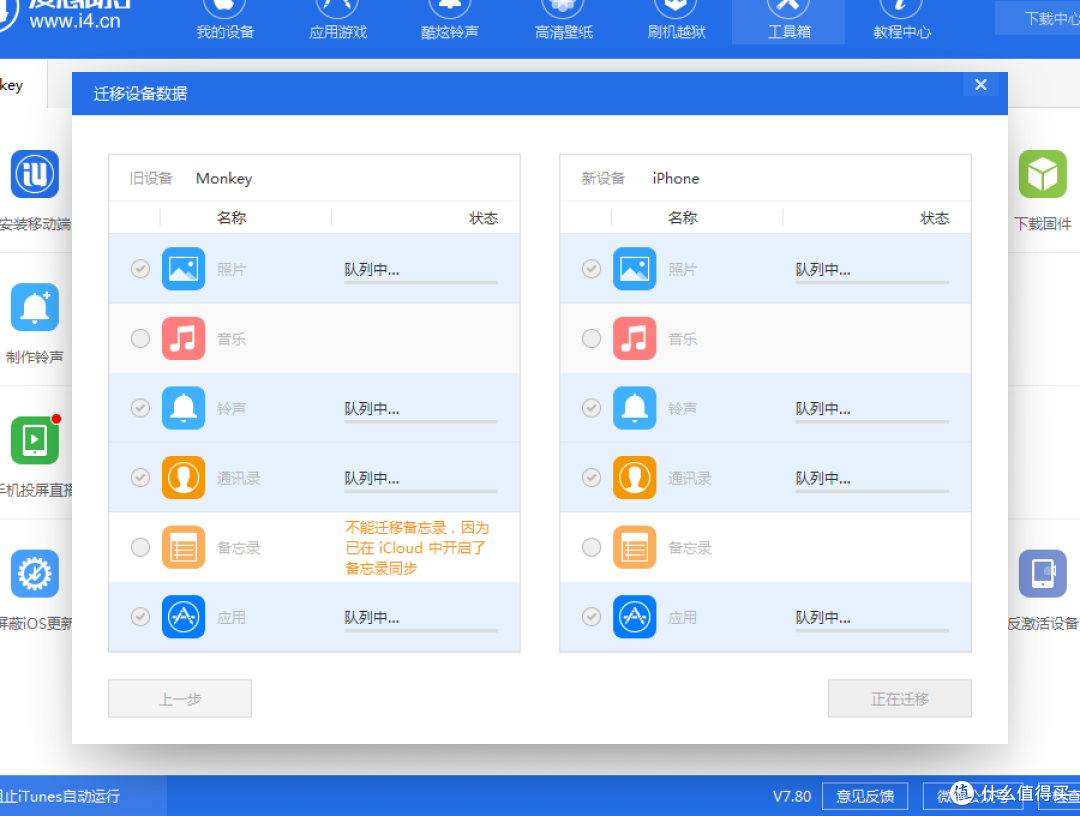1080x816 pixels.
Task: Toggle 照片 checkbox in new device iPhone
Action: [x=592, y=269]
